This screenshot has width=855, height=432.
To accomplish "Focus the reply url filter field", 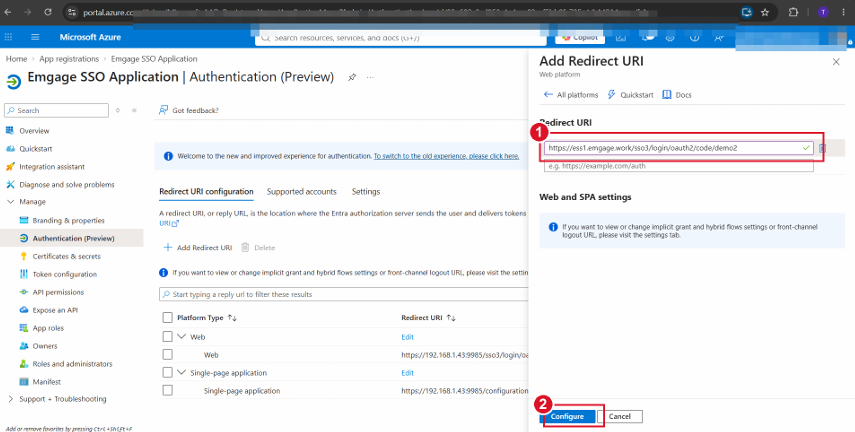I will coord(344,295).
